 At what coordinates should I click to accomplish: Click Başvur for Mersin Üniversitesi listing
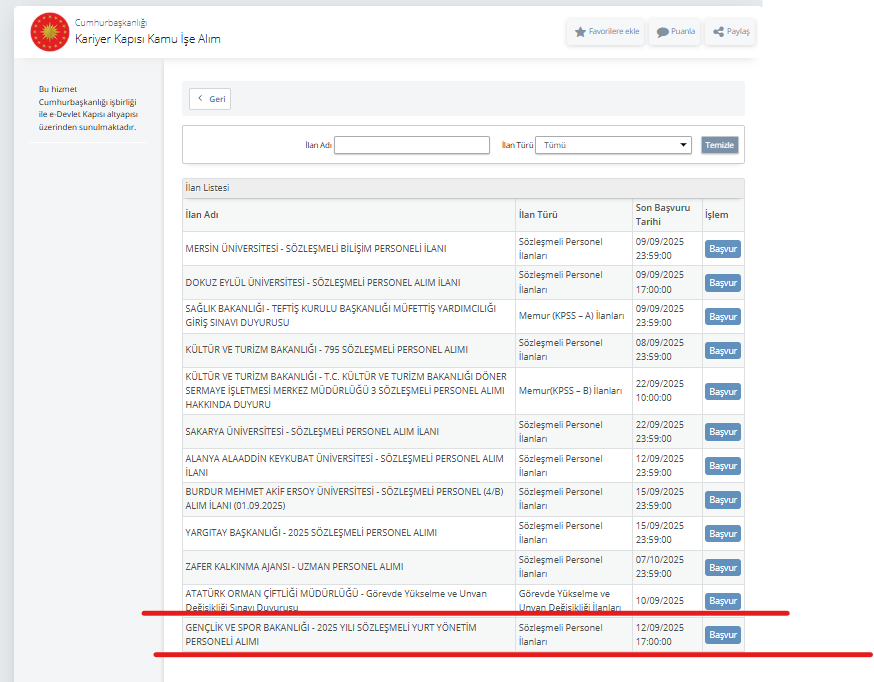[722, 249]
